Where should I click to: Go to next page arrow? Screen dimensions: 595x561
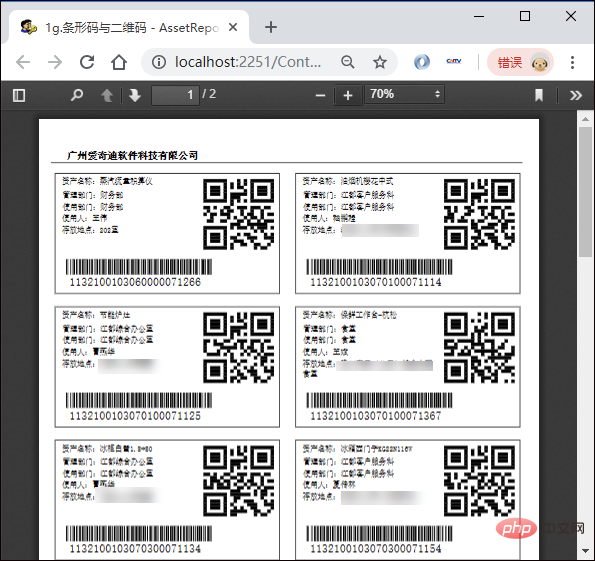[x=135, y=95]
